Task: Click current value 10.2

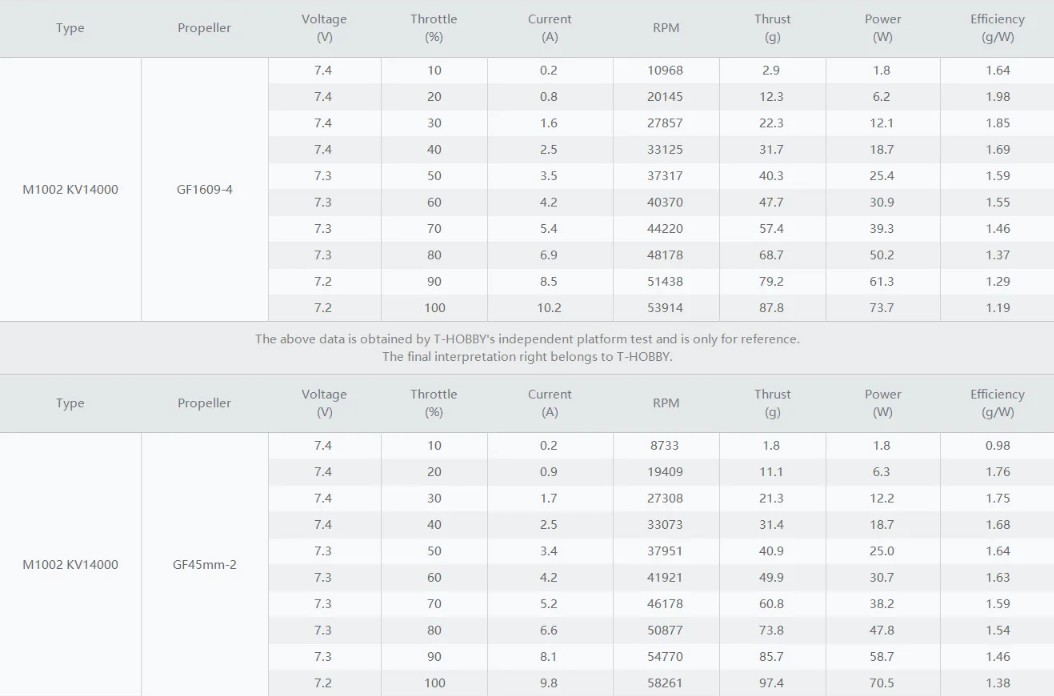Action: point(549,308)
